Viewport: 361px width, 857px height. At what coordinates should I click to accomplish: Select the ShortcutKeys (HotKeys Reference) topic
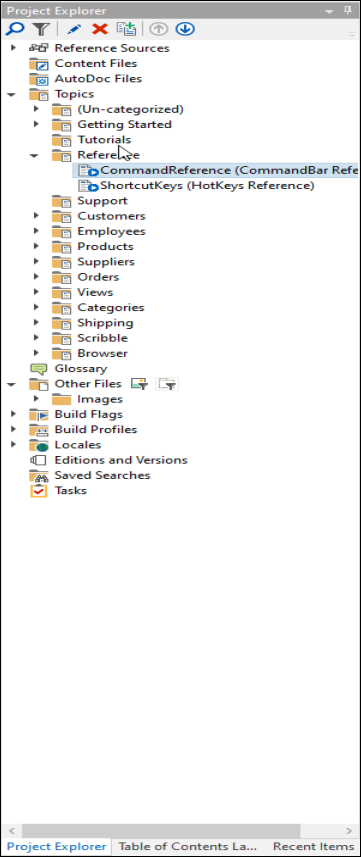tap(207, 186)
